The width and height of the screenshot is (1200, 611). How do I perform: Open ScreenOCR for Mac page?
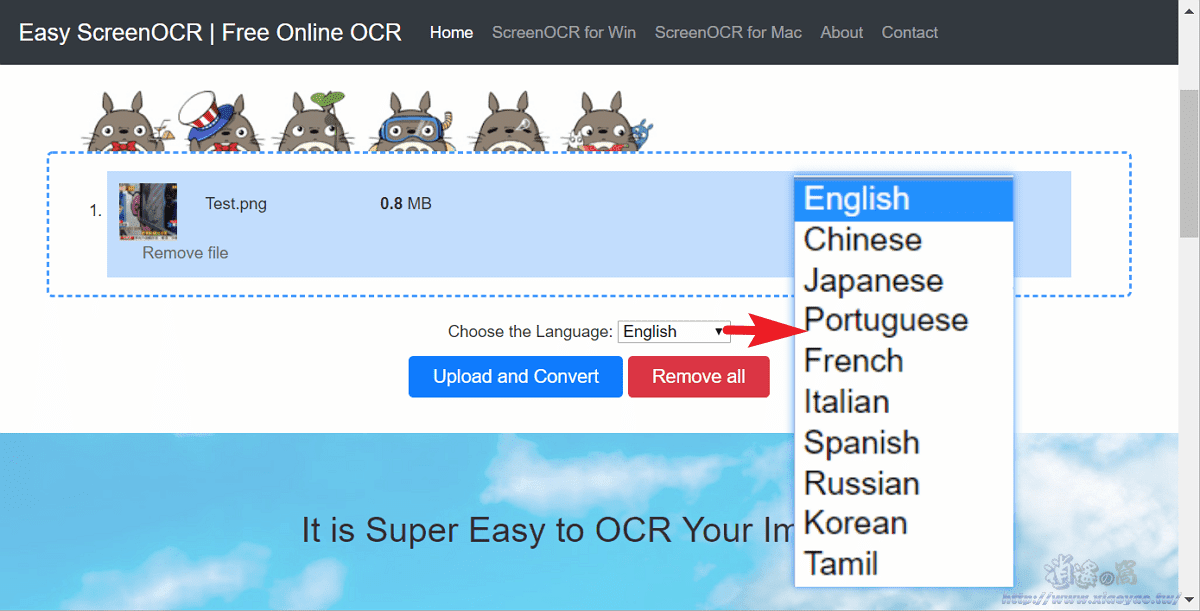click(x=728, y=32)
